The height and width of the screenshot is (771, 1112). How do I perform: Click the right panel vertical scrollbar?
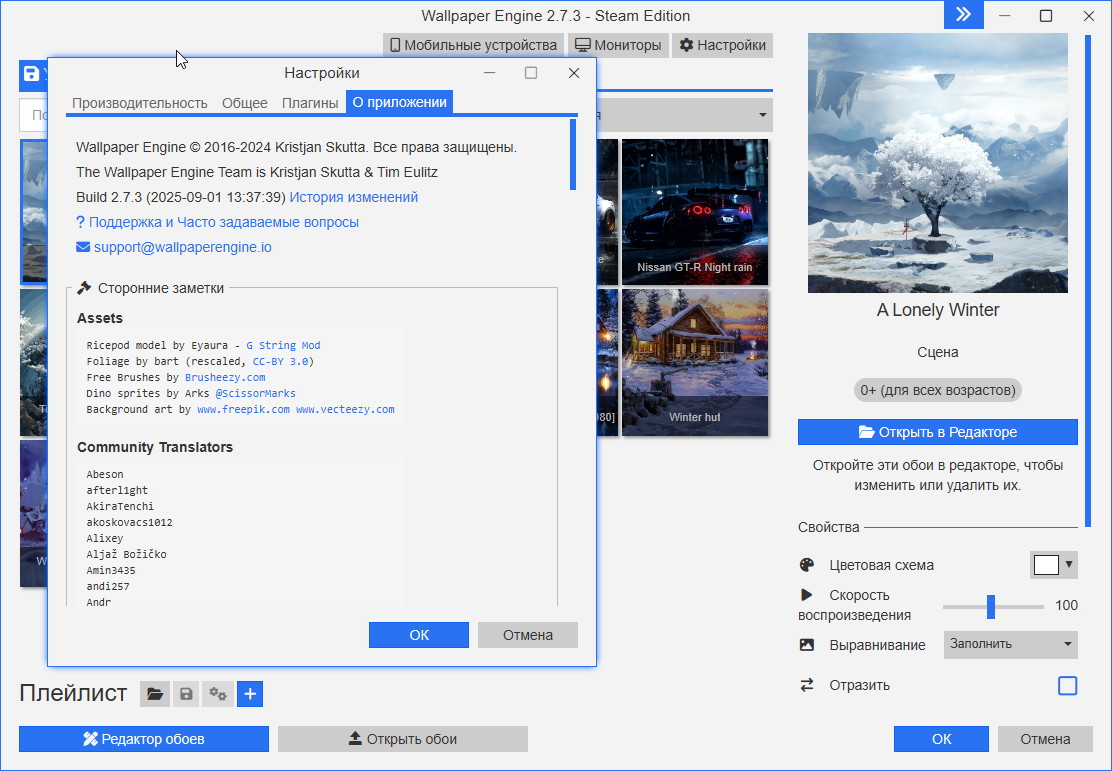pos(1088,280)
